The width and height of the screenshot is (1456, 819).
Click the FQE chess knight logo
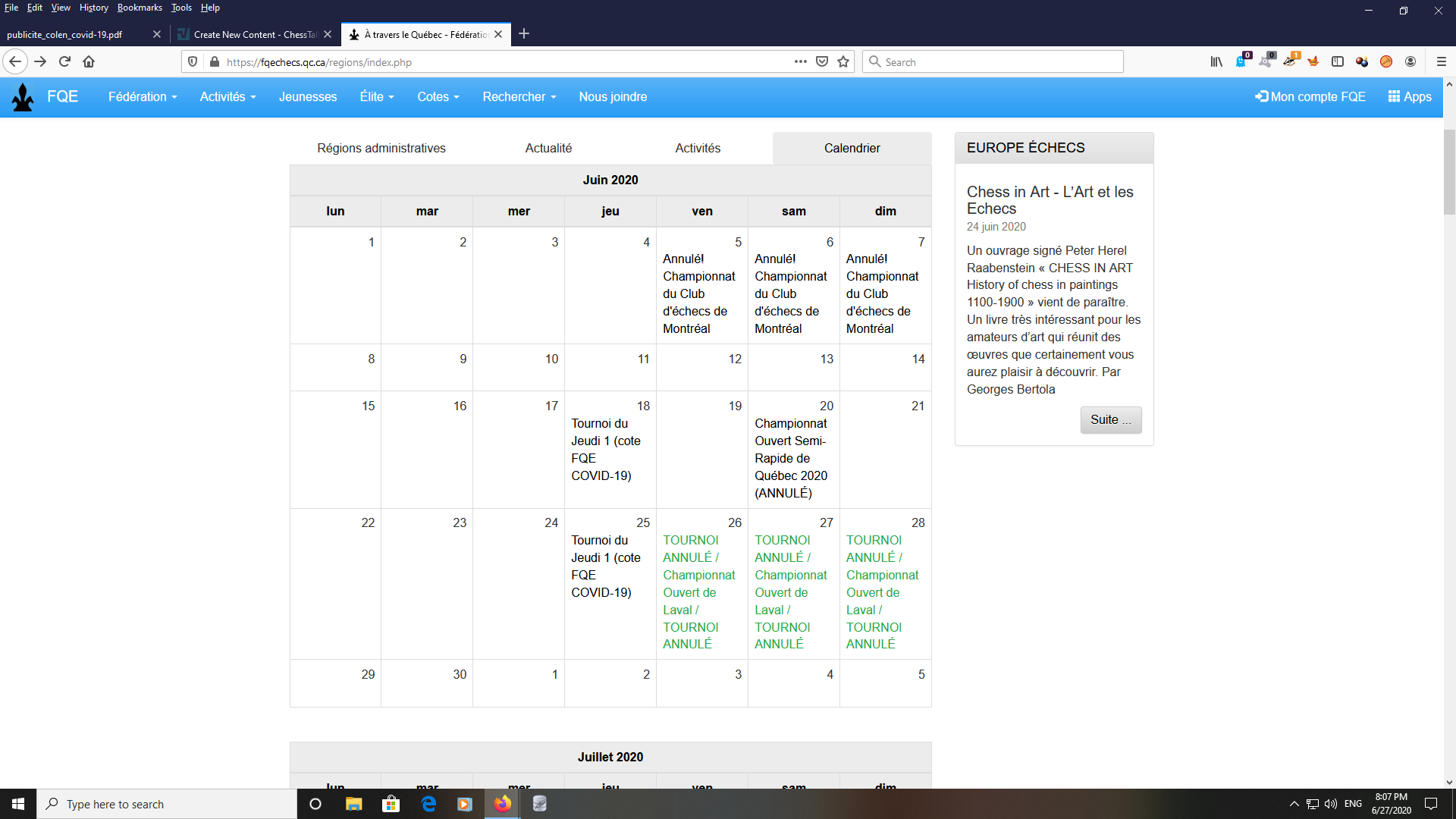24,97
